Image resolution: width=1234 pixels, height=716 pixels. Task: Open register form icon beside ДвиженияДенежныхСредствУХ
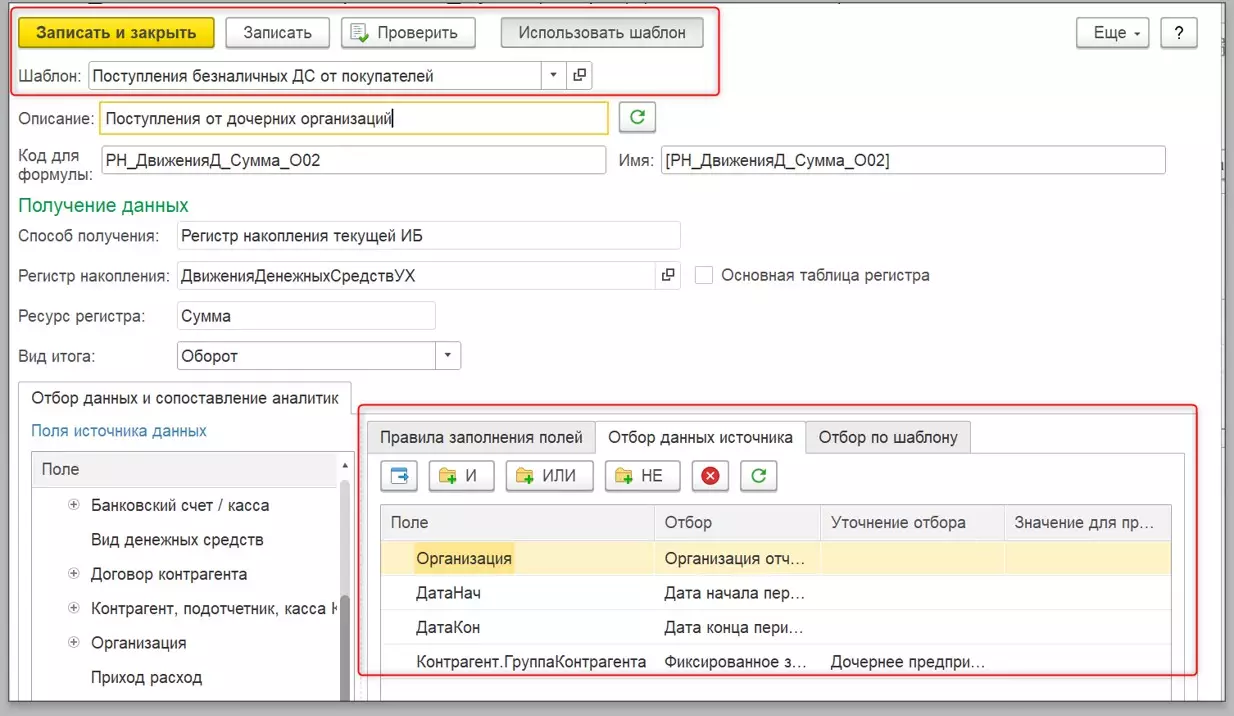click(668, 275)
